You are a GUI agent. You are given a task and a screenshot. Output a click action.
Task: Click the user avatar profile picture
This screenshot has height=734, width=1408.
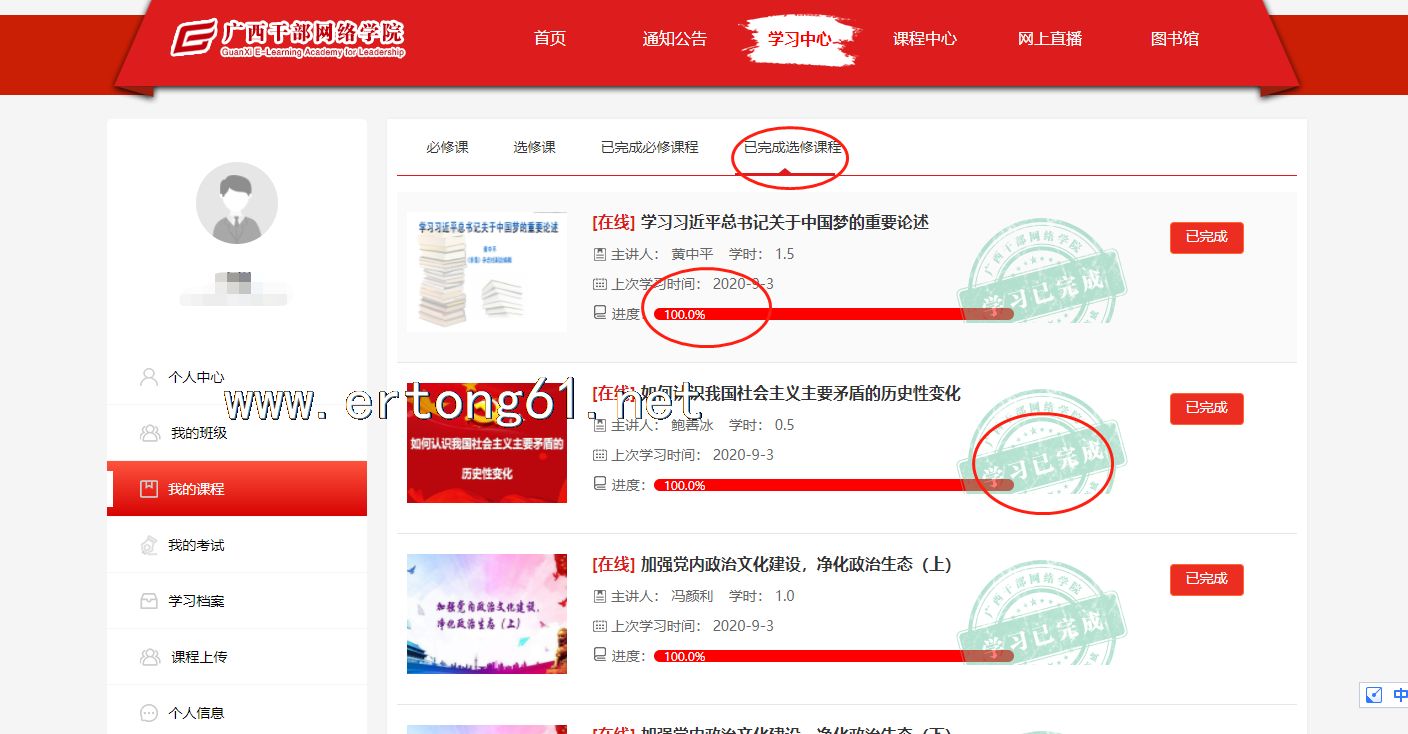coord(237,203)
